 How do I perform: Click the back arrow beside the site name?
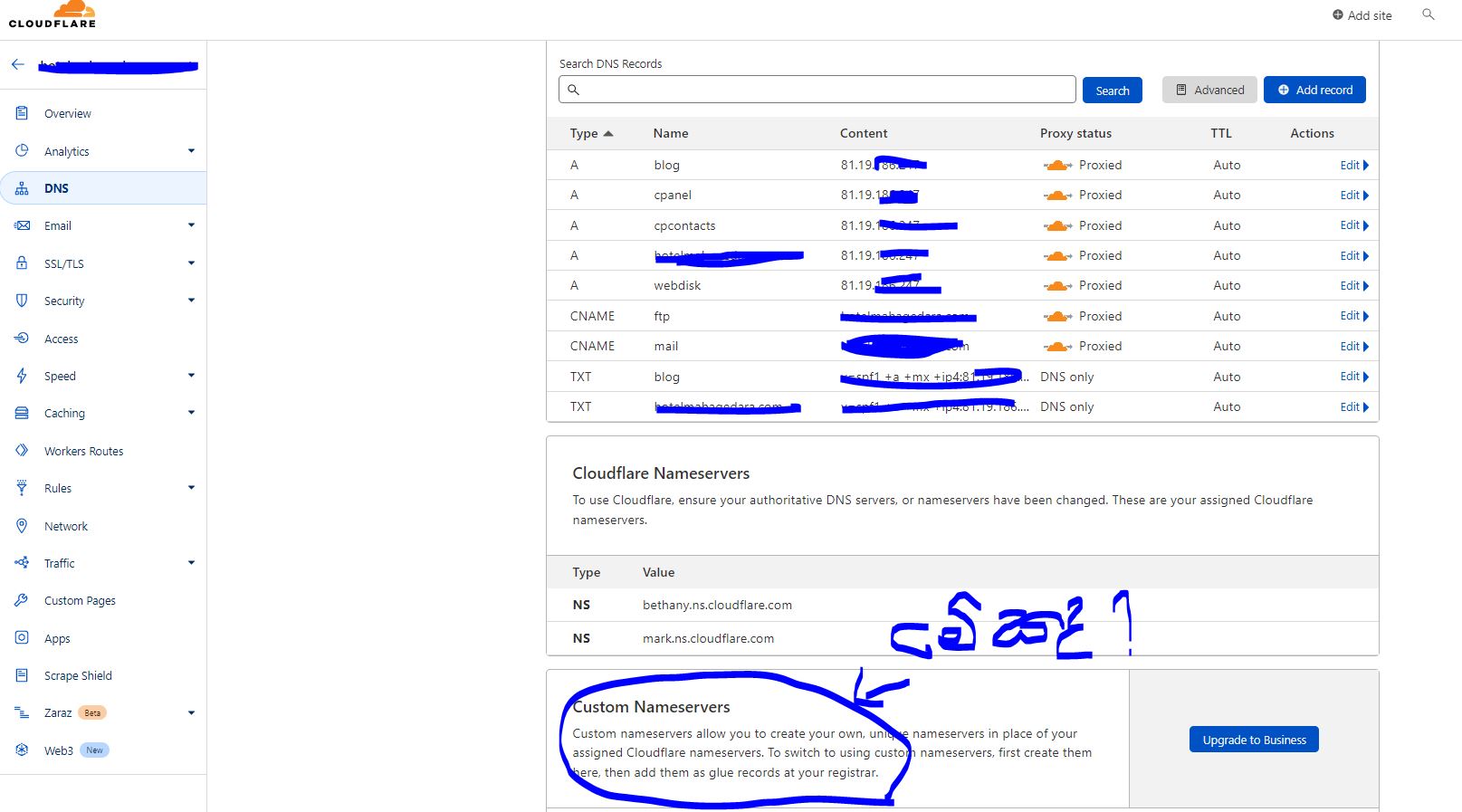pyautogui.click(x=17, y=64)
